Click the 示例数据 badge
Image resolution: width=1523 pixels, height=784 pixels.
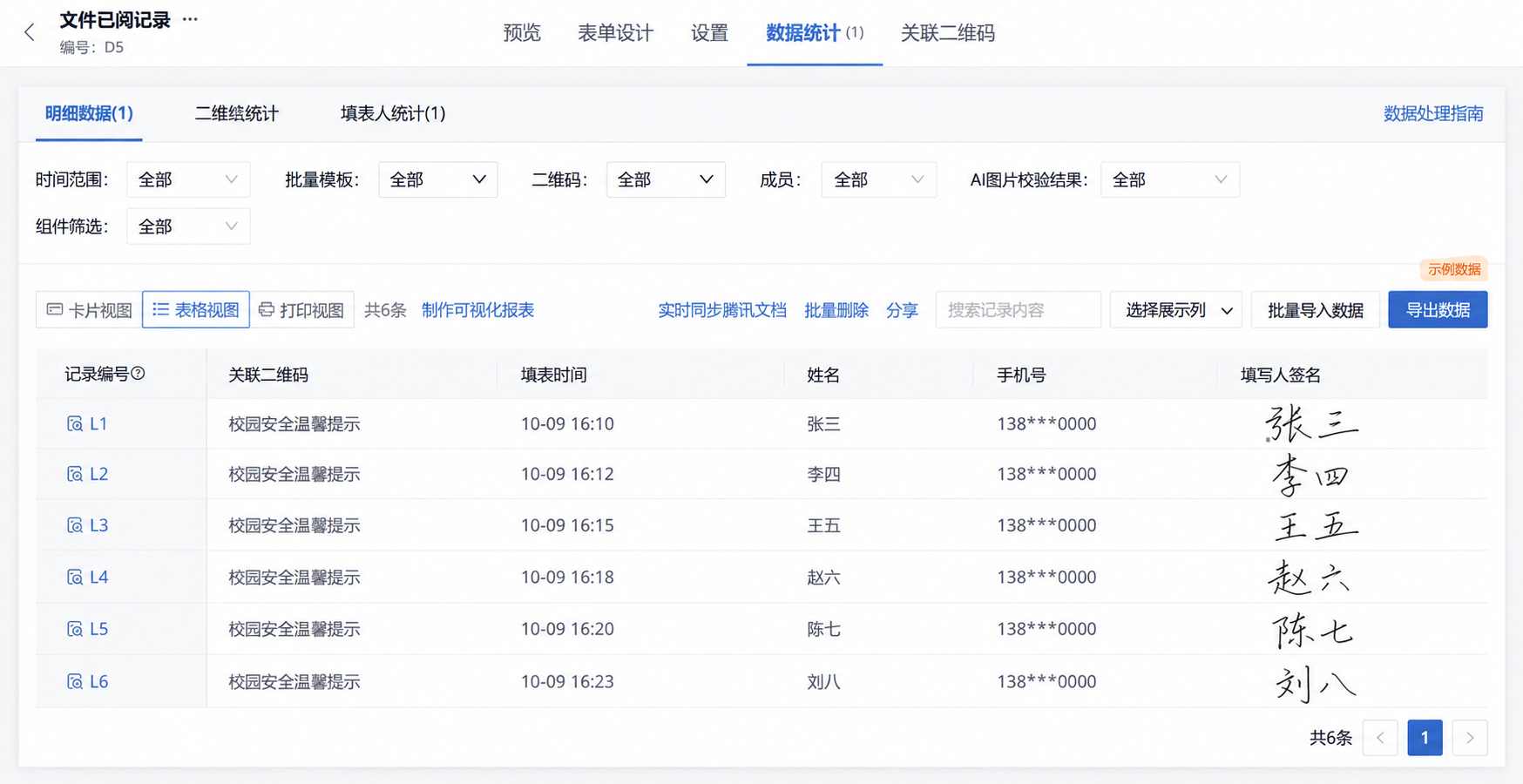coord(1453,269)
